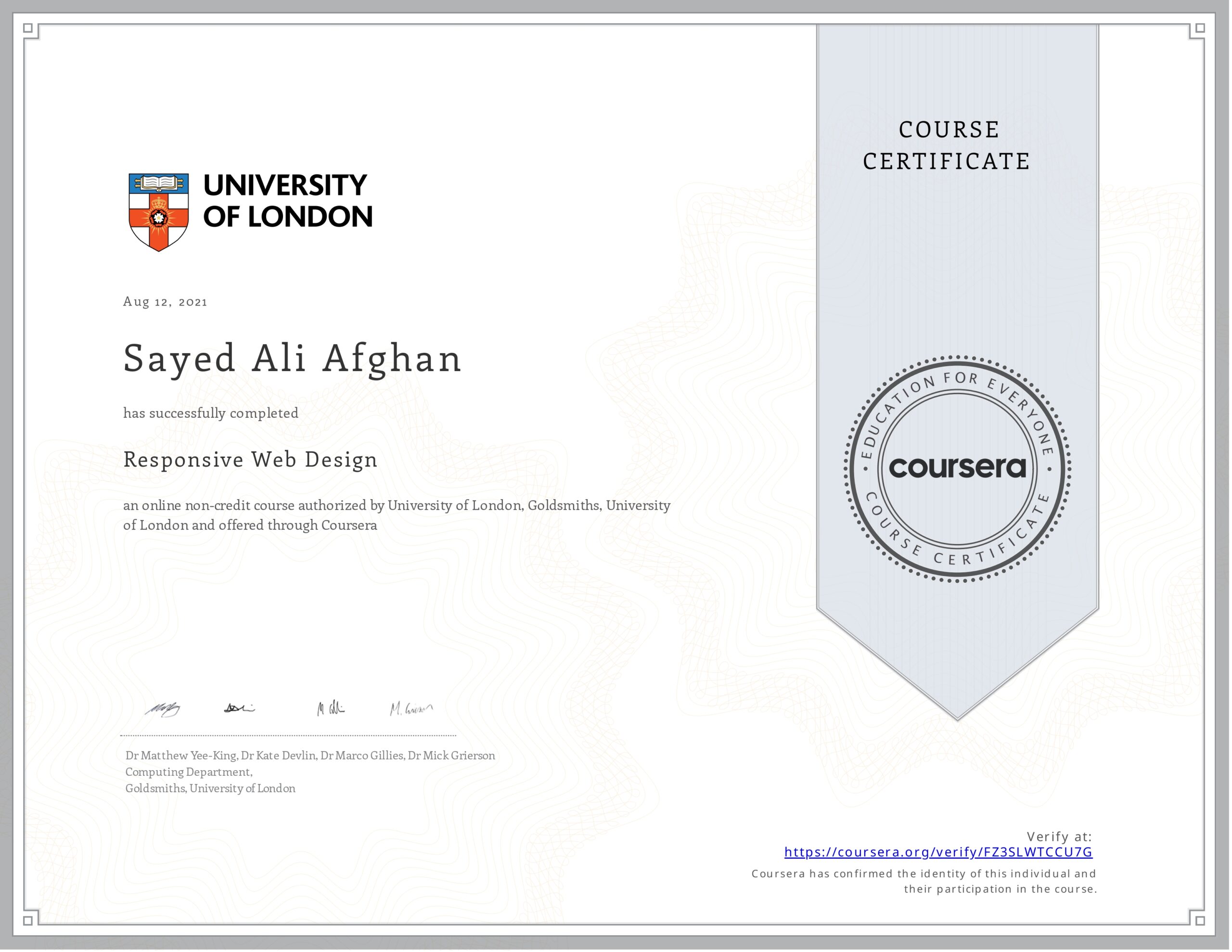Click the top-right corner ornament
Screen dimensions: 1232x952
pos(1200,29)
